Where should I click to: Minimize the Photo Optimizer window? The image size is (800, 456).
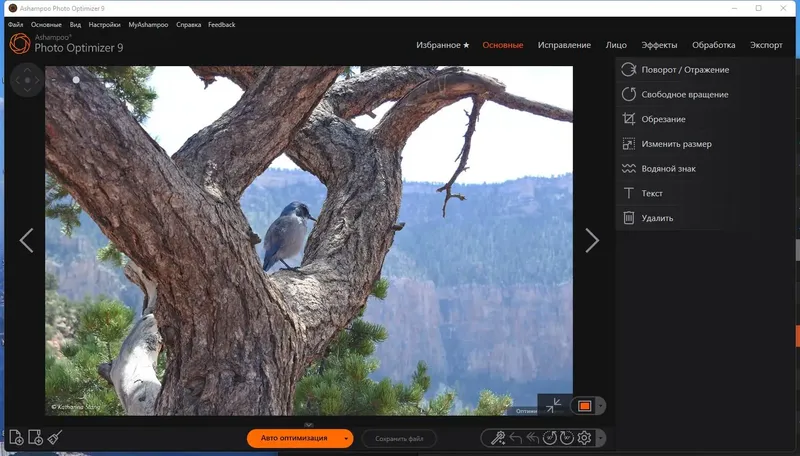click(x=734, y=8)
